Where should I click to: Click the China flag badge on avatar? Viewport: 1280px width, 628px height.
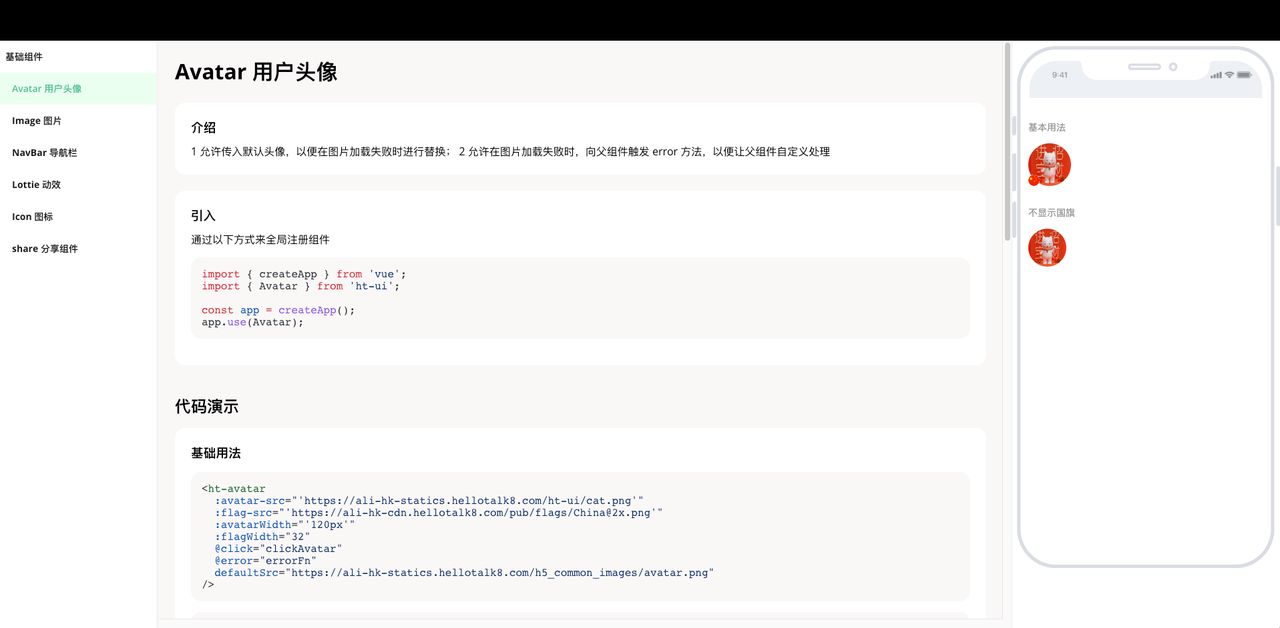pos(1034,180)
